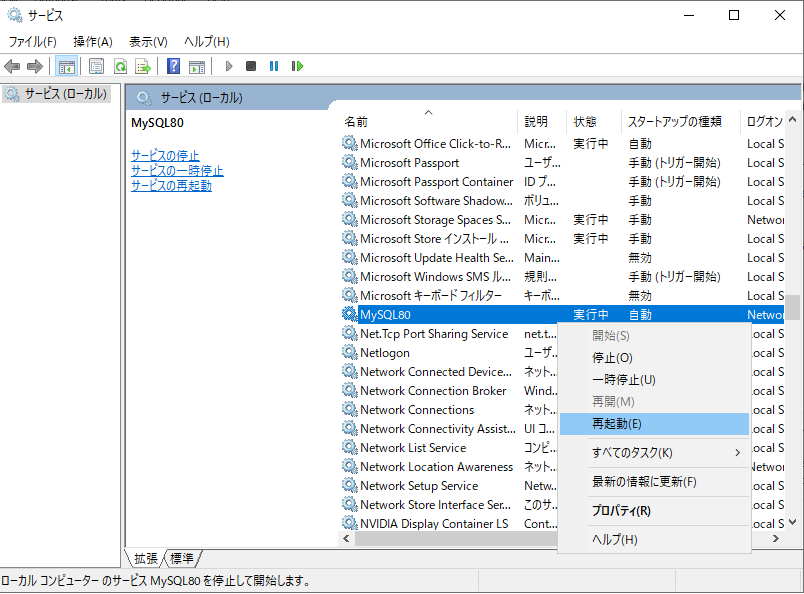Click the gear icon of Network List Service

pos(350,447)
